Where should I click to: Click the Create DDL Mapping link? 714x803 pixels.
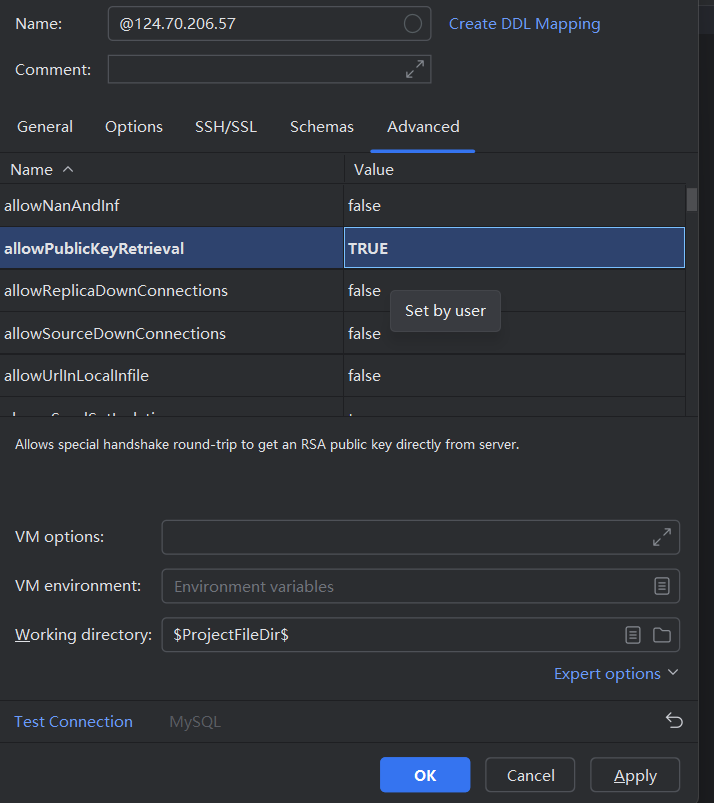pyautogui.click(x=524, y=24)
